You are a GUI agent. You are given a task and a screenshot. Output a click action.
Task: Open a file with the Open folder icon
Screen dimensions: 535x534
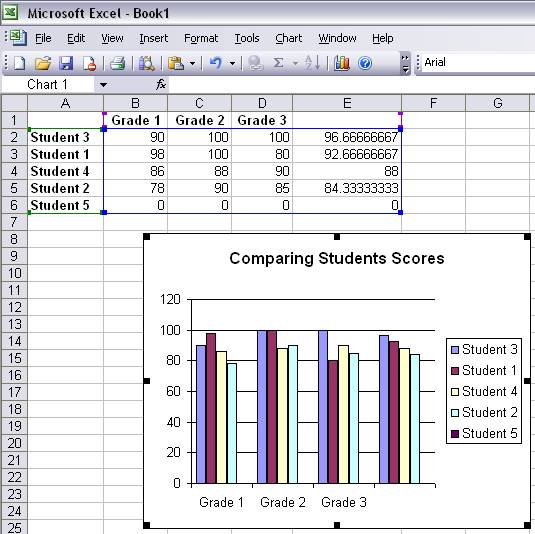point(43,63)
